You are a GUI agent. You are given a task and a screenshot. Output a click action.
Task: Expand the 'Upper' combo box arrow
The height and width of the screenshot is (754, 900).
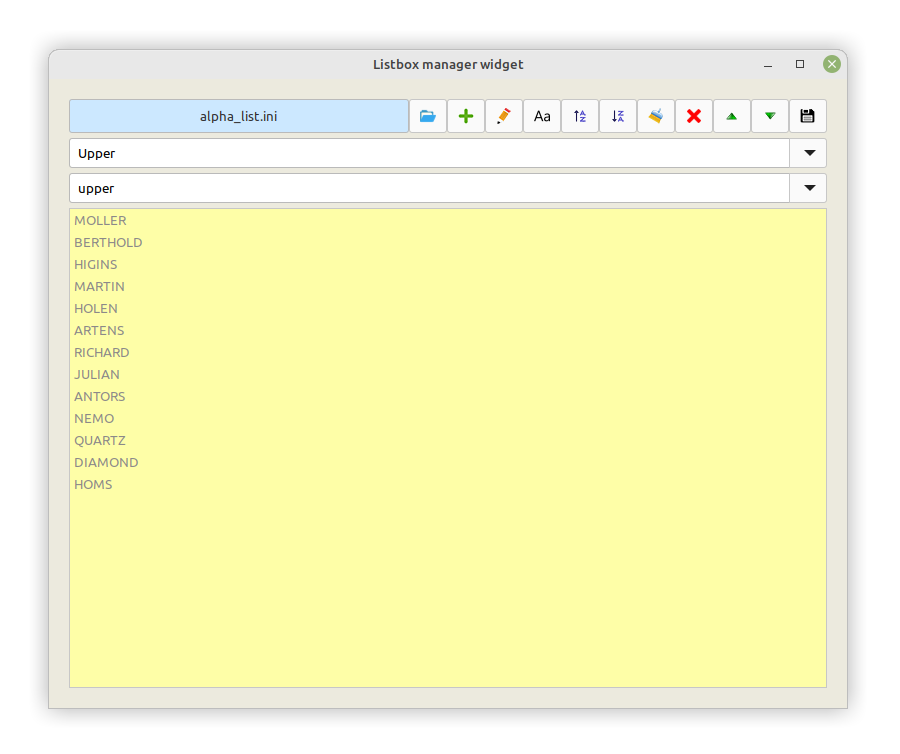point(808,154)
